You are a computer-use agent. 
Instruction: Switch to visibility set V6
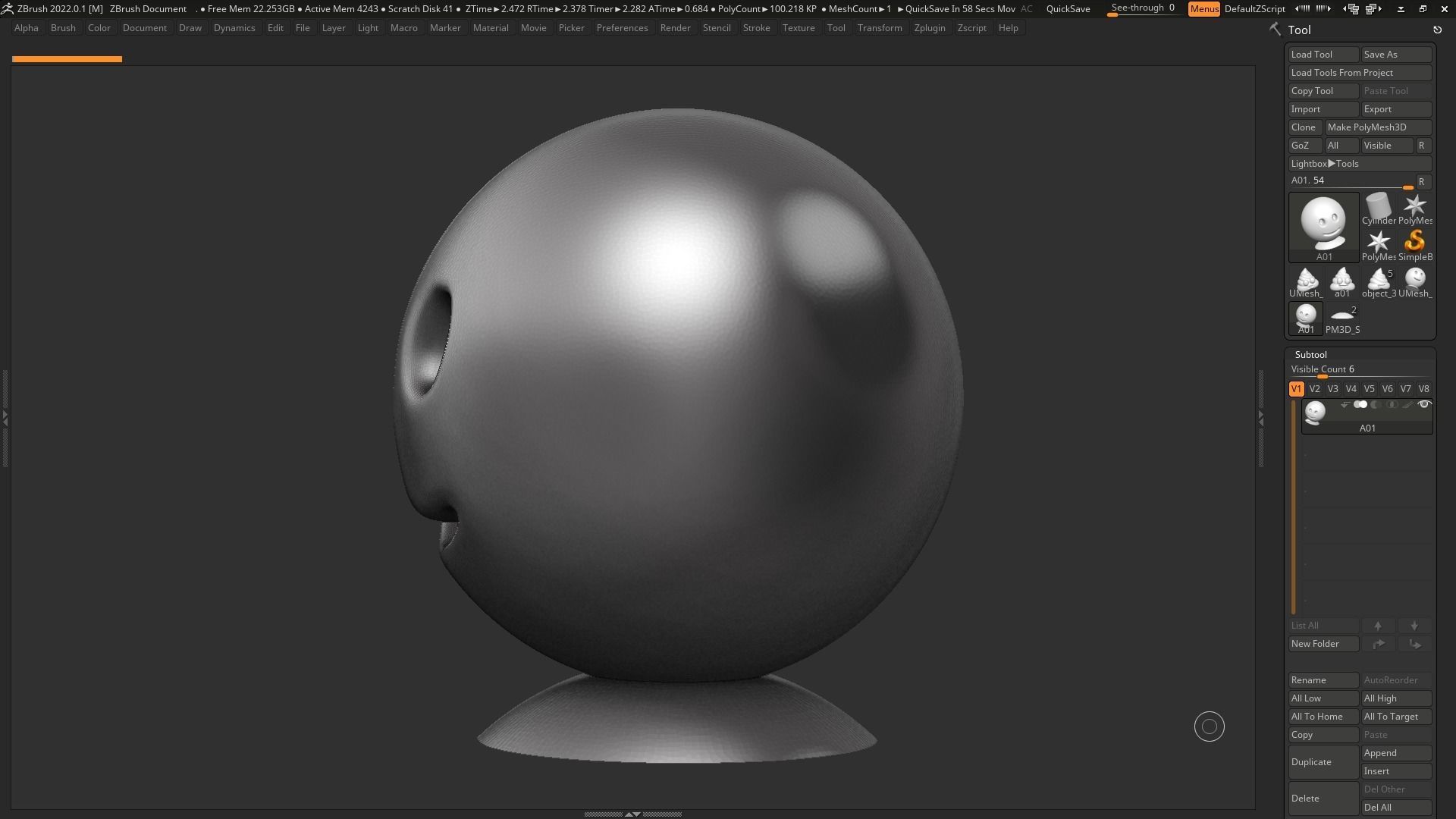(x=1387, y=389)
